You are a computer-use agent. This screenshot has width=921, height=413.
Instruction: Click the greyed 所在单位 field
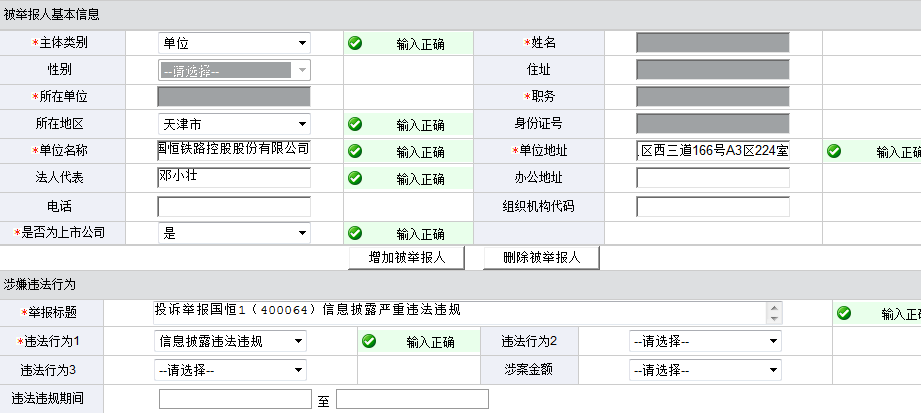click(x=234, y=96)
